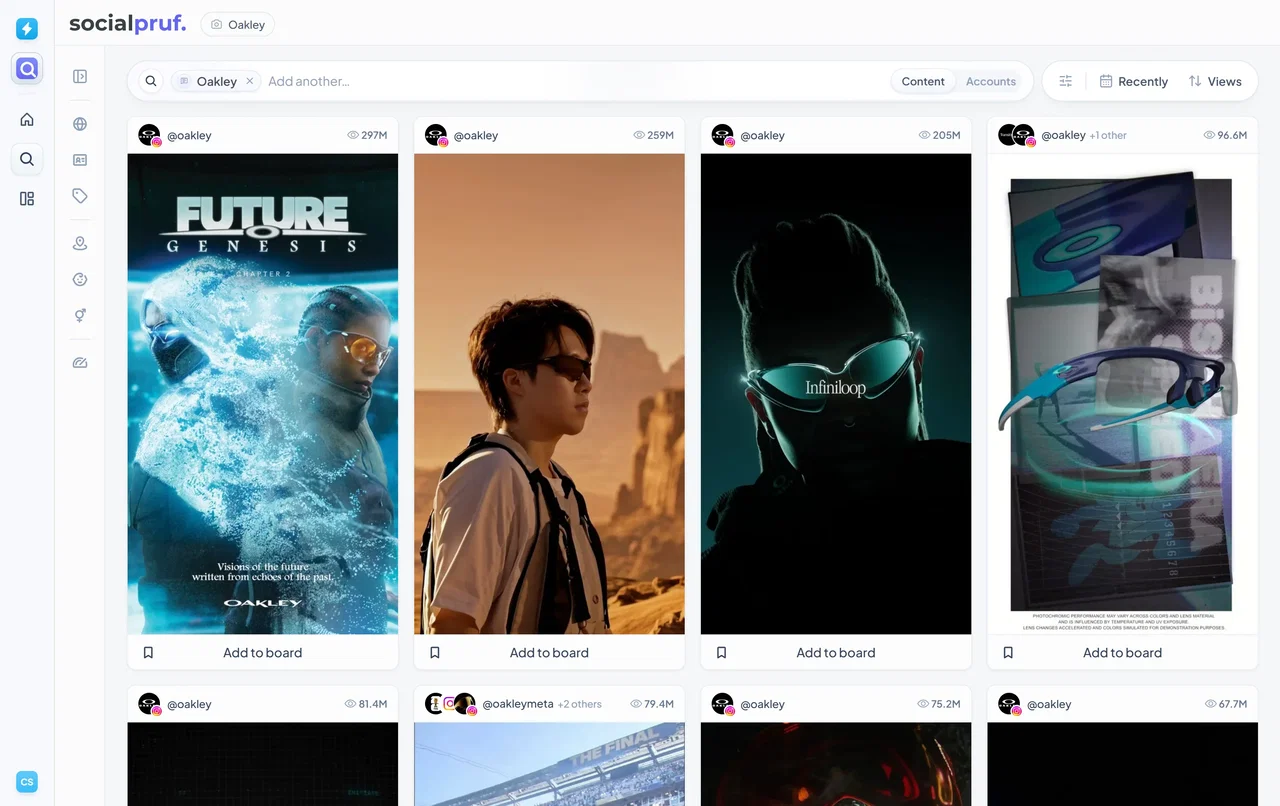Bookmark the 96.6M views post

[x=1008, y=652]
